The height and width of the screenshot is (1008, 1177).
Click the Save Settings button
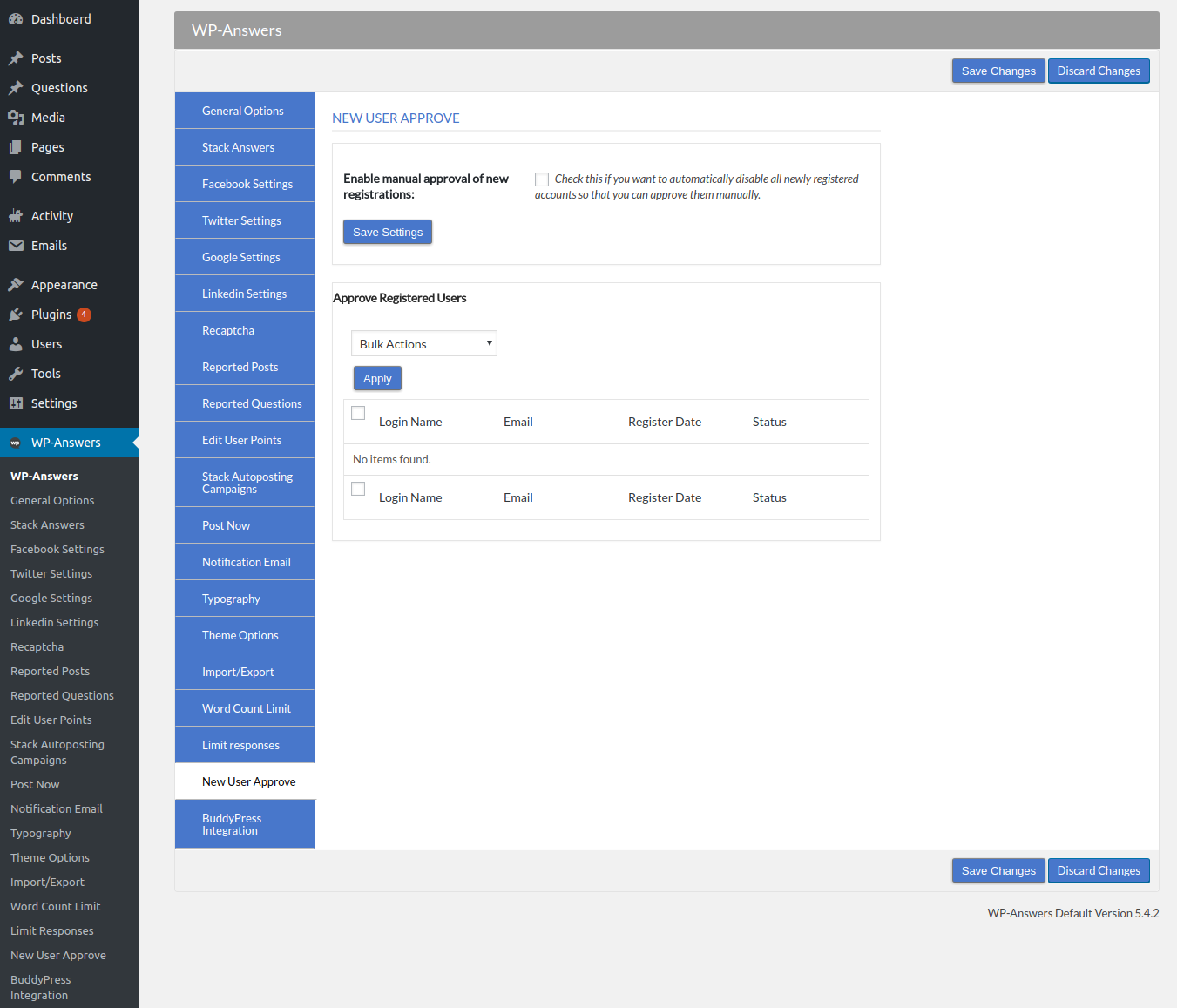click(x=388, y=232)
